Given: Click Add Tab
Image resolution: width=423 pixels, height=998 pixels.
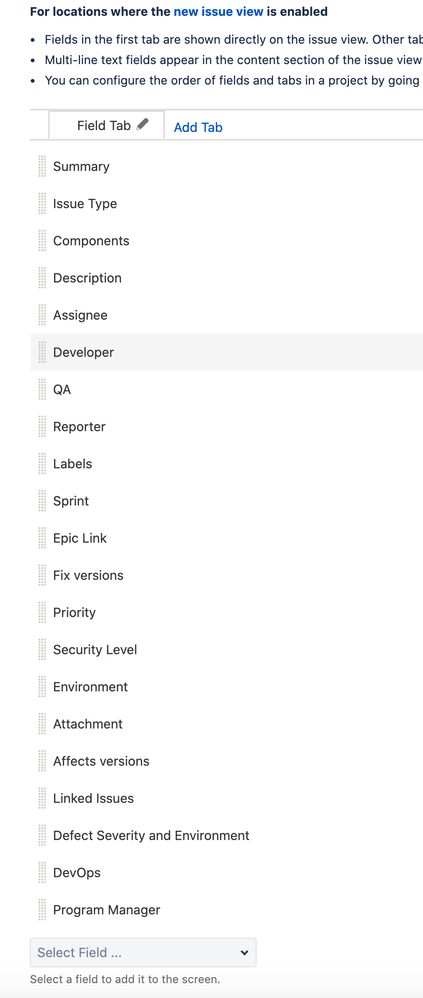Looking at the screenshot, I should (198, 127).
